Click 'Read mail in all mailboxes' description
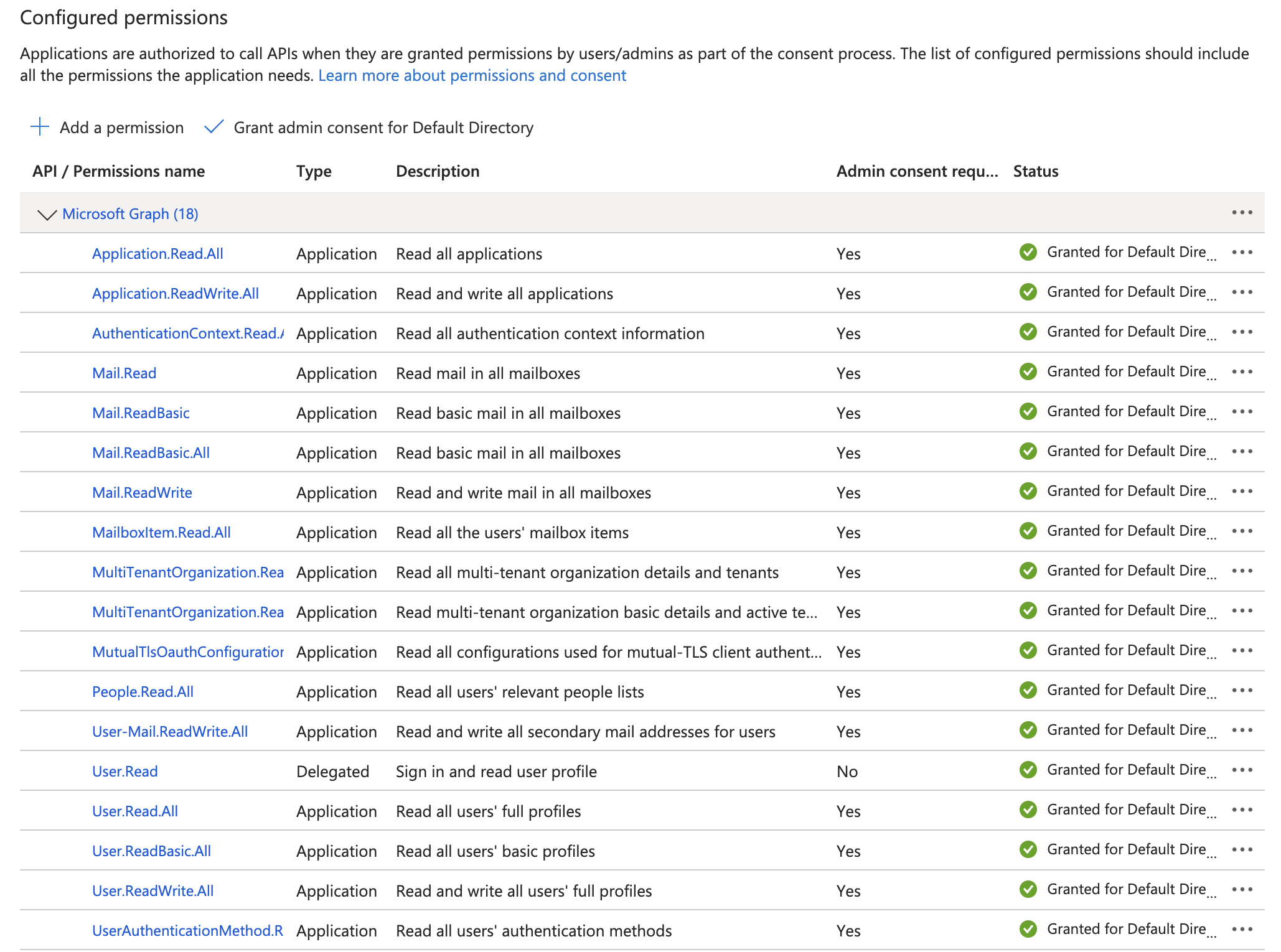This screenshot has width=1281, height=952. pos(488,373)
